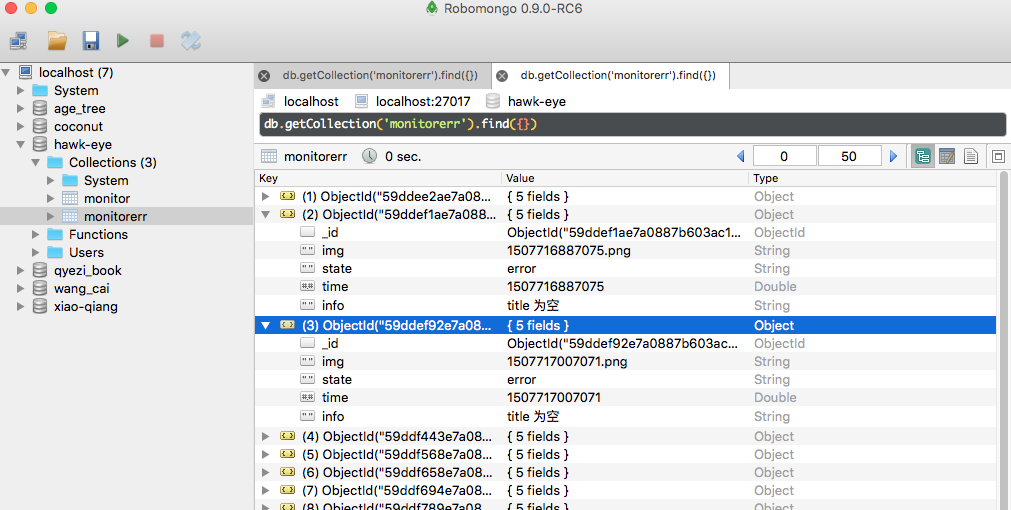Viewport: 1011px width, 510px height.
Task: Expand result document (4) ObjectId row
Action: 266,436
